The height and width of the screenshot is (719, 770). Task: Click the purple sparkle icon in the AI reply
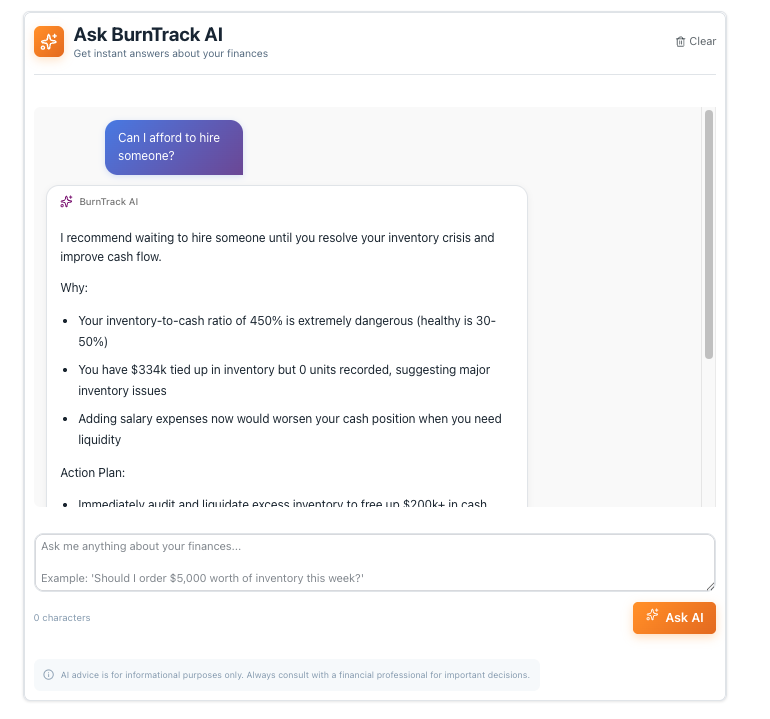click(66, 202)
